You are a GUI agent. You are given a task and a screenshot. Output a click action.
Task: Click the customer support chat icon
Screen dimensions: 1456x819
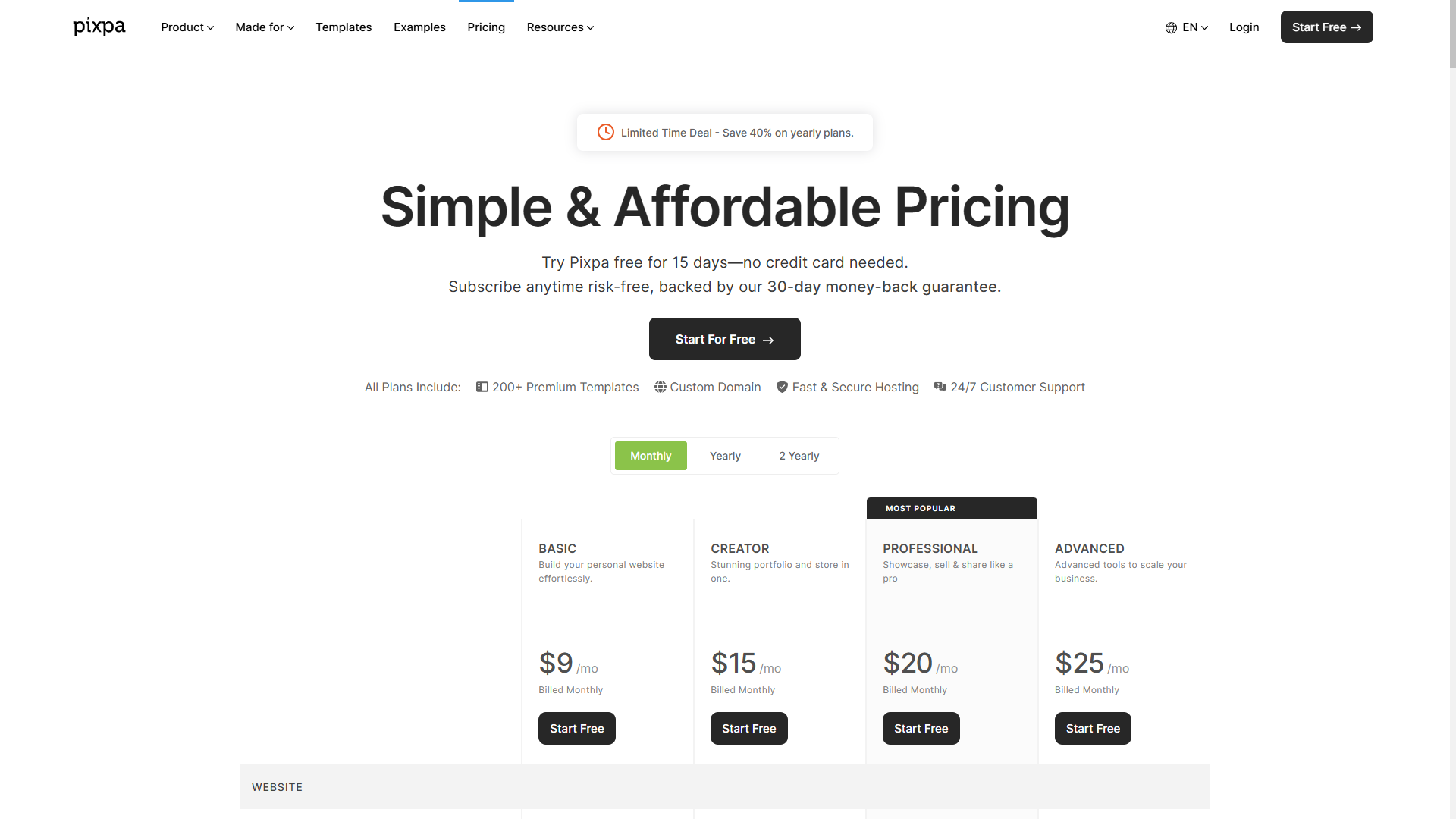pos(940,387)
